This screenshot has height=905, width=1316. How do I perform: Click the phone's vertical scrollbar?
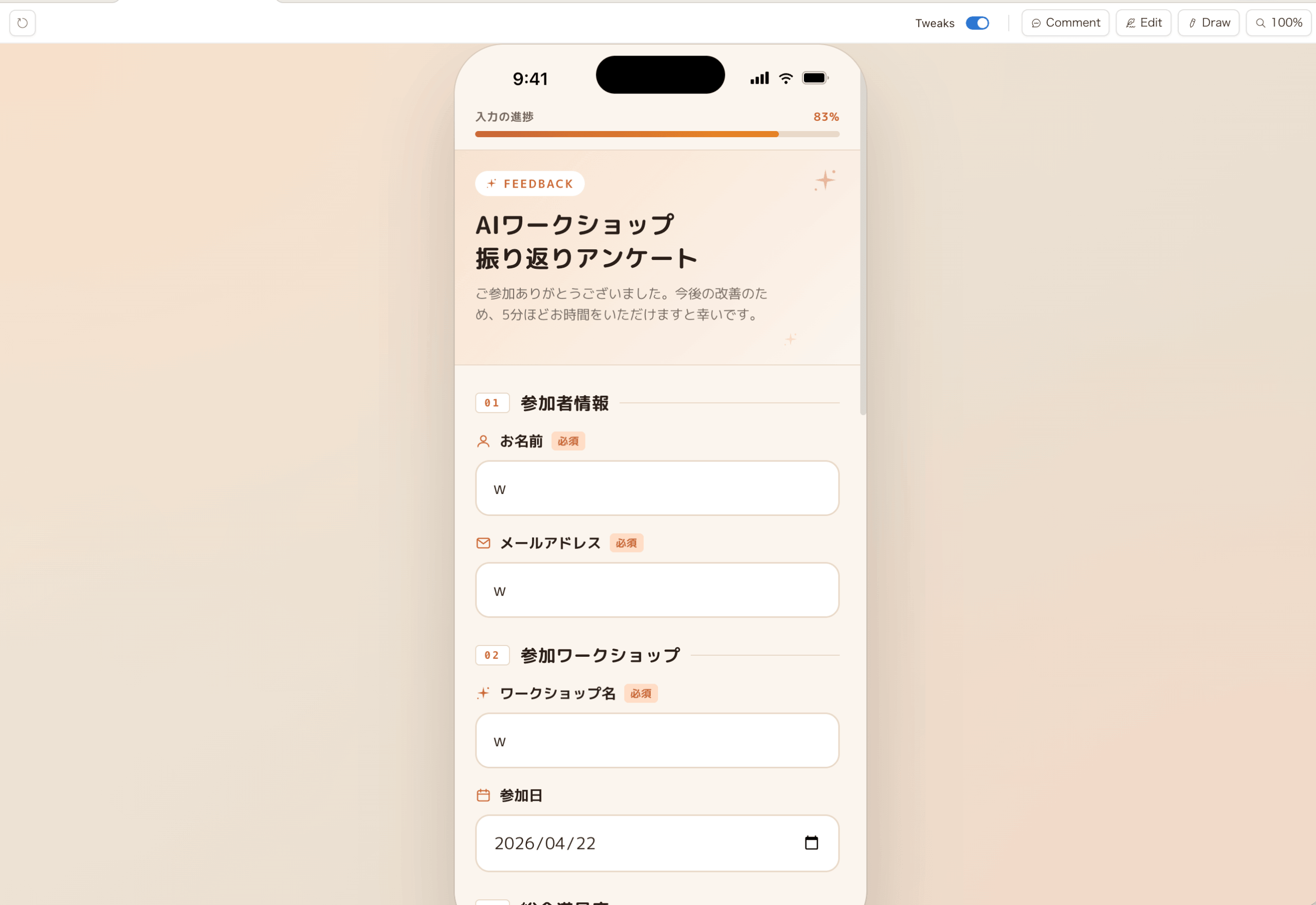click(x=863, y=244)
